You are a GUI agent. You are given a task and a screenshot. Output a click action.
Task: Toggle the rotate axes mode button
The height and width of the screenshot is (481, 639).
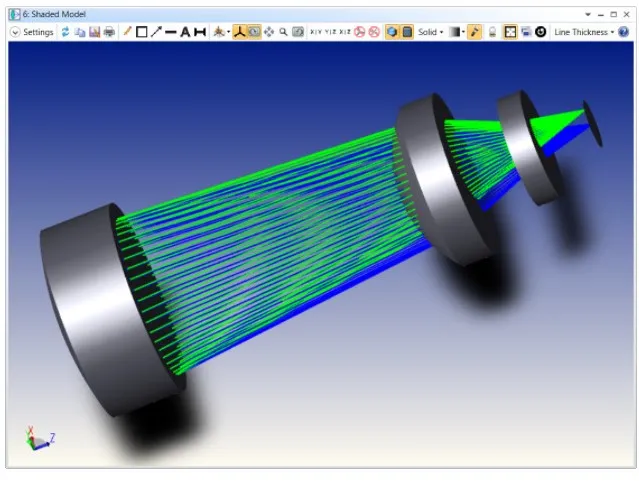coord(240,32)
